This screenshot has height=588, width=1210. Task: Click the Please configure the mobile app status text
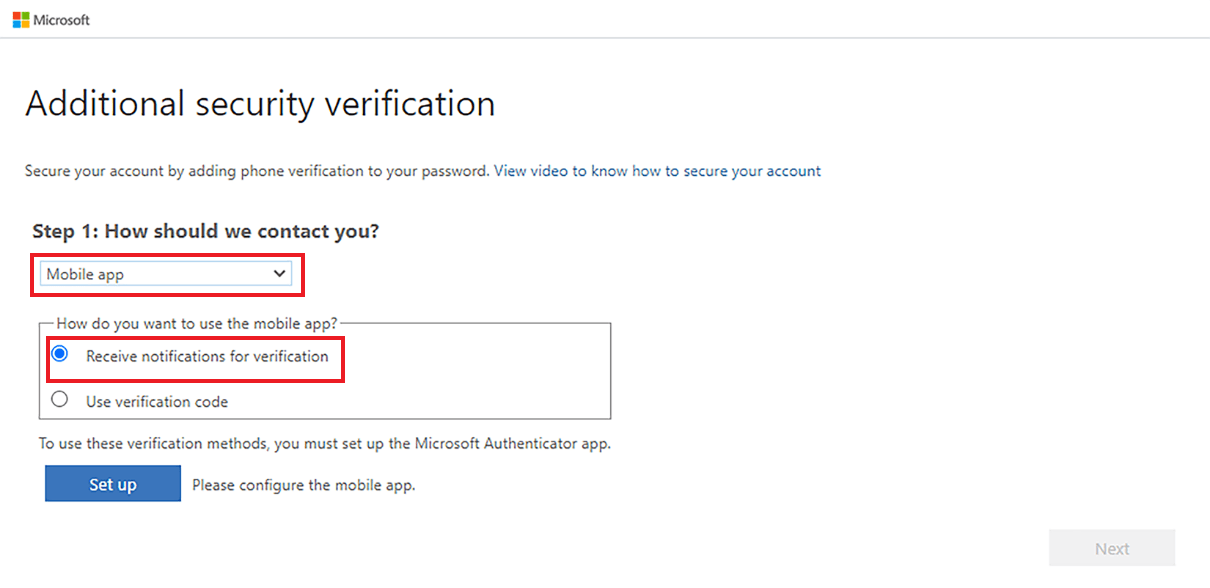303,485
